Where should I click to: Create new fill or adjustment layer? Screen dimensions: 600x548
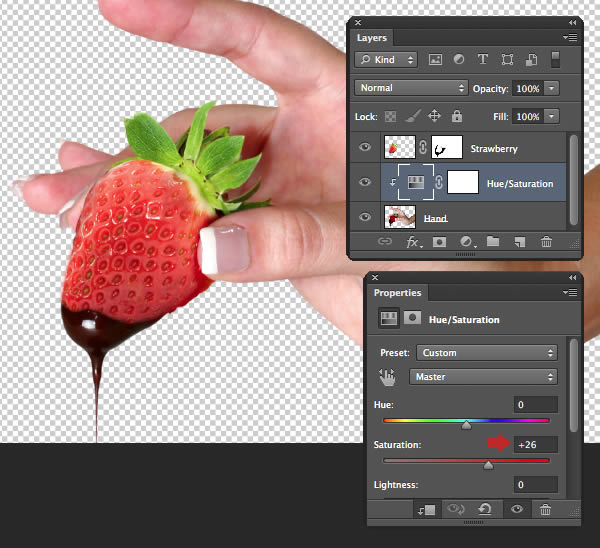466,242
